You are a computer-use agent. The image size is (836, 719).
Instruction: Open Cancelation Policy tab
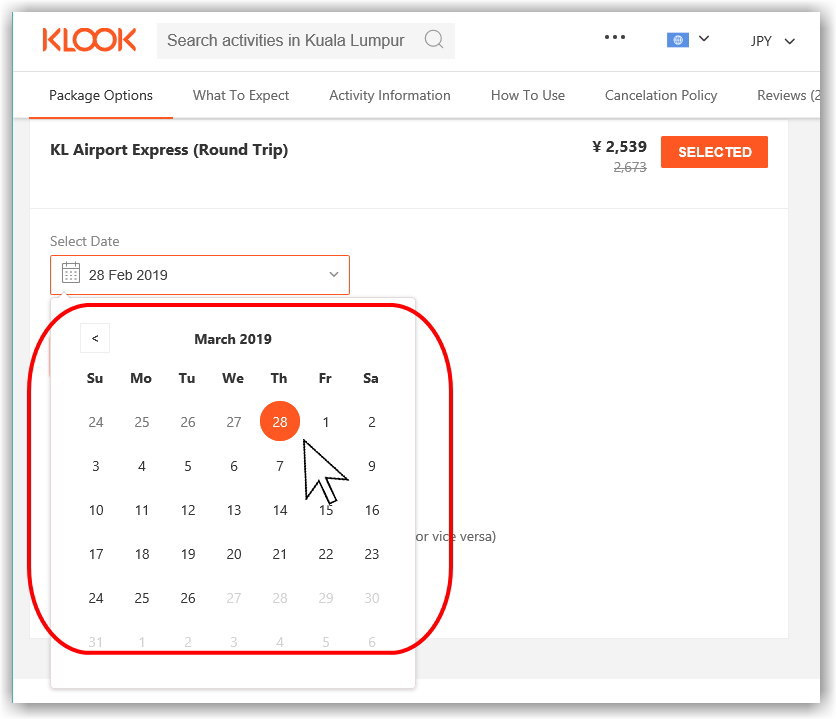pyautogui.click(x=661, y=95)
